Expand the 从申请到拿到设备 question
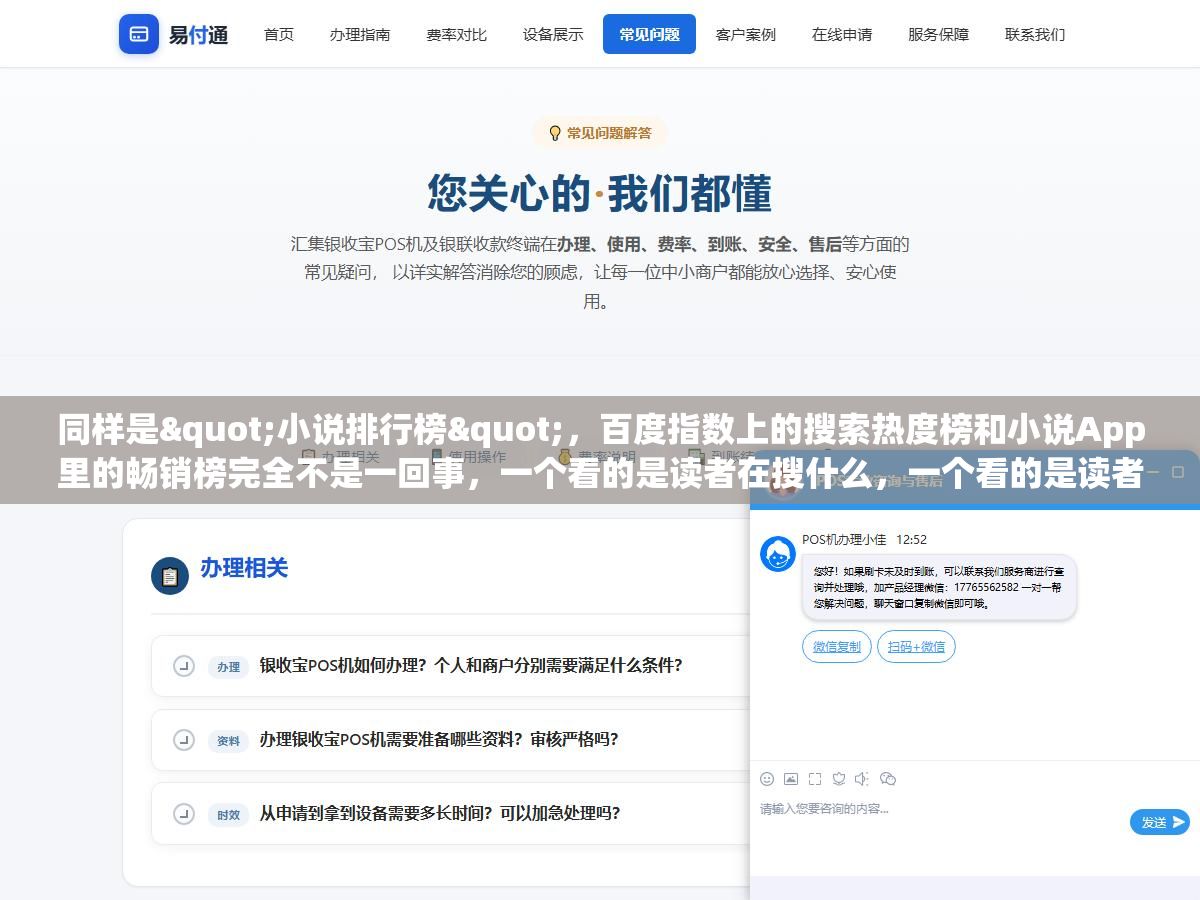Screen dimensions: 1200x900 click(x=451, y=814)
